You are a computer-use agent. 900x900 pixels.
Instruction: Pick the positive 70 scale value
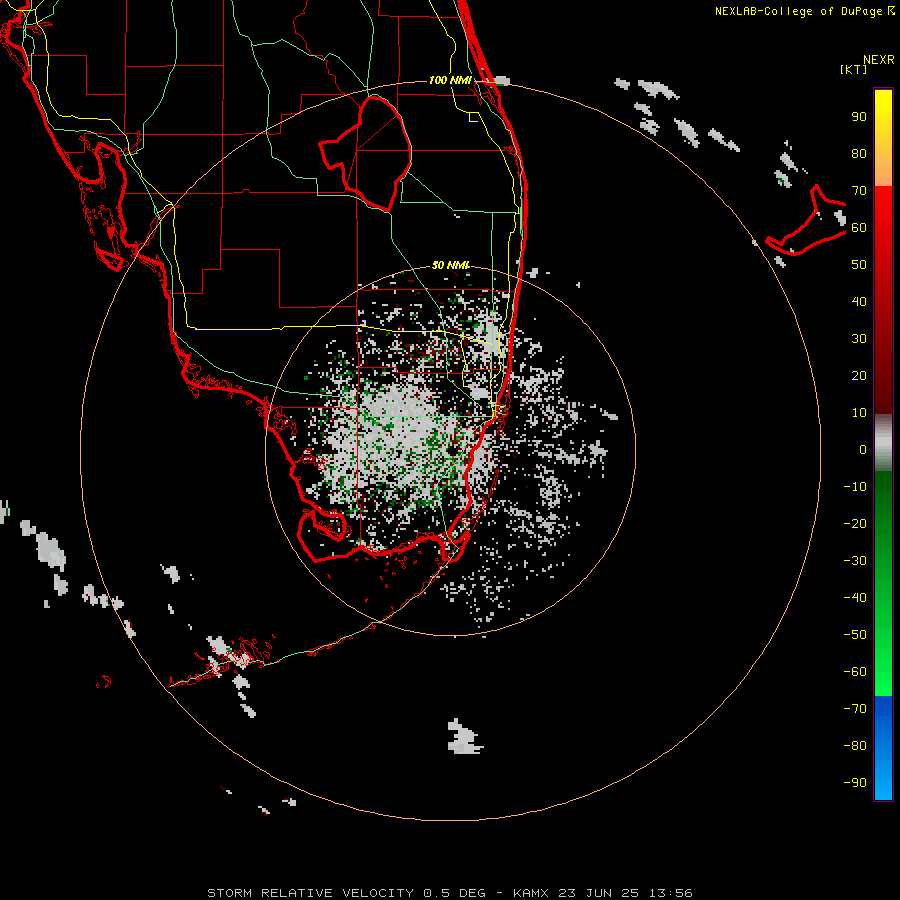click(859, 191)
